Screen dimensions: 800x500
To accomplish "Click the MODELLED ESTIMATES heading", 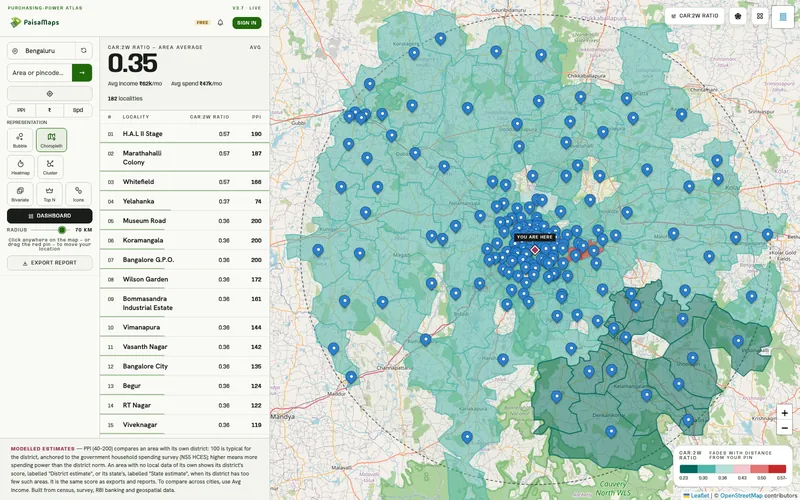I will click(x=42, y=449).
